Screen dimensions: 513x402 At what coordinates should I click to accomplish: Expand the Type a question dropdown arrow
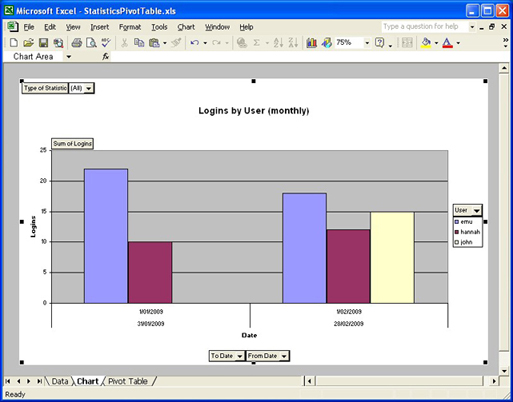tap(472, 27)
